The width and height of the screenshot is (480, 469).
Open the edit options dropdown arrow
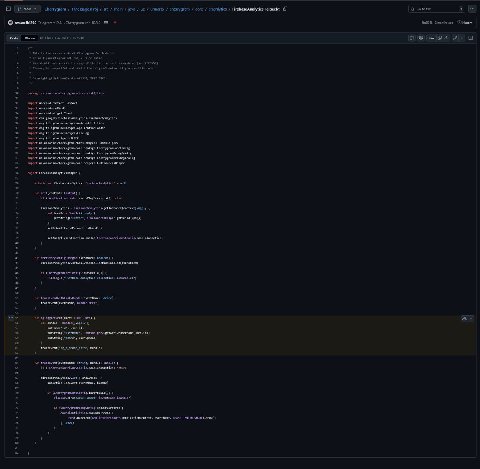462,38
